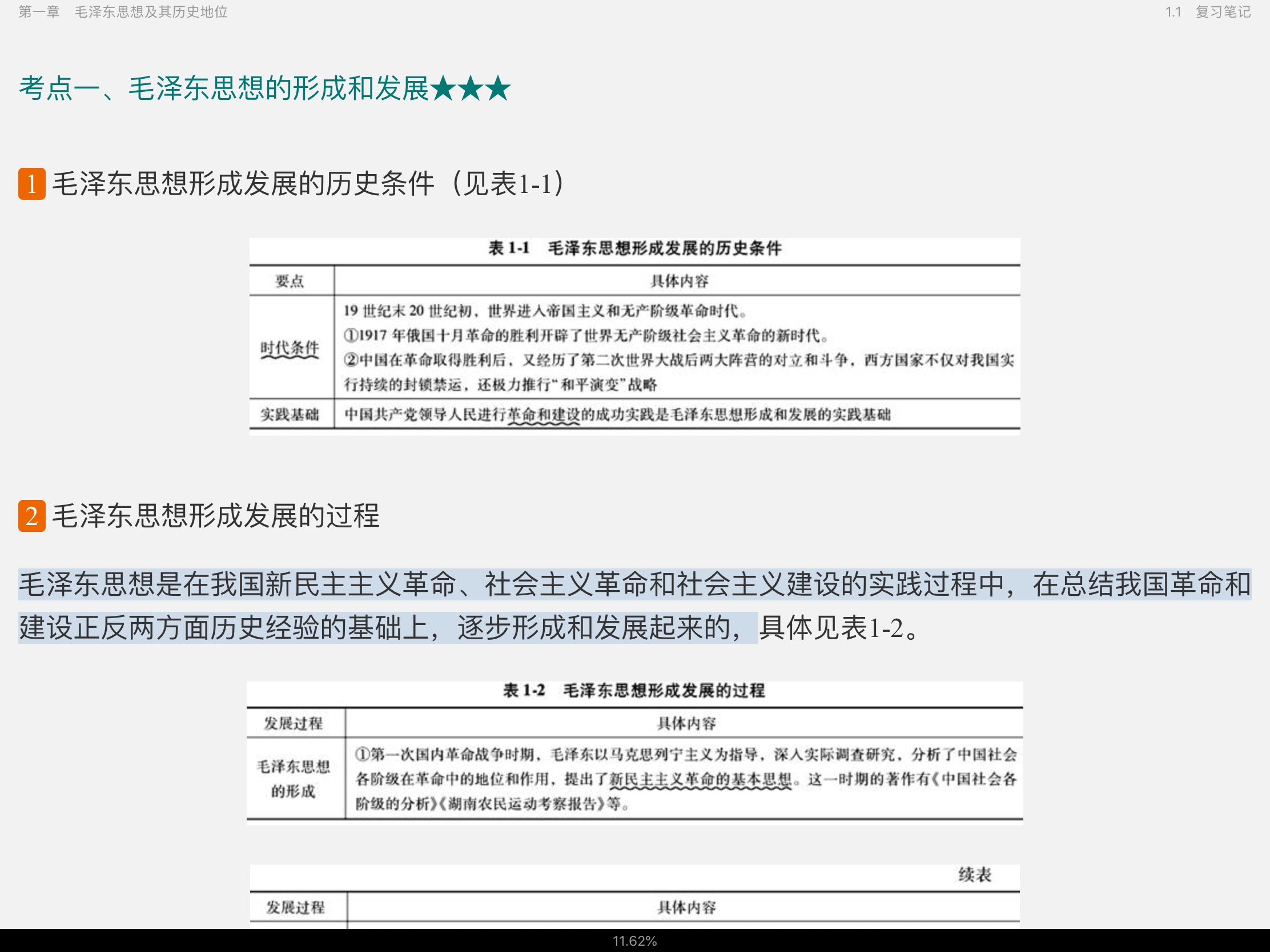This screenshot has height=952, width=1270.
Task: Open the 表 1-1 table image
Action: [634, 336]
